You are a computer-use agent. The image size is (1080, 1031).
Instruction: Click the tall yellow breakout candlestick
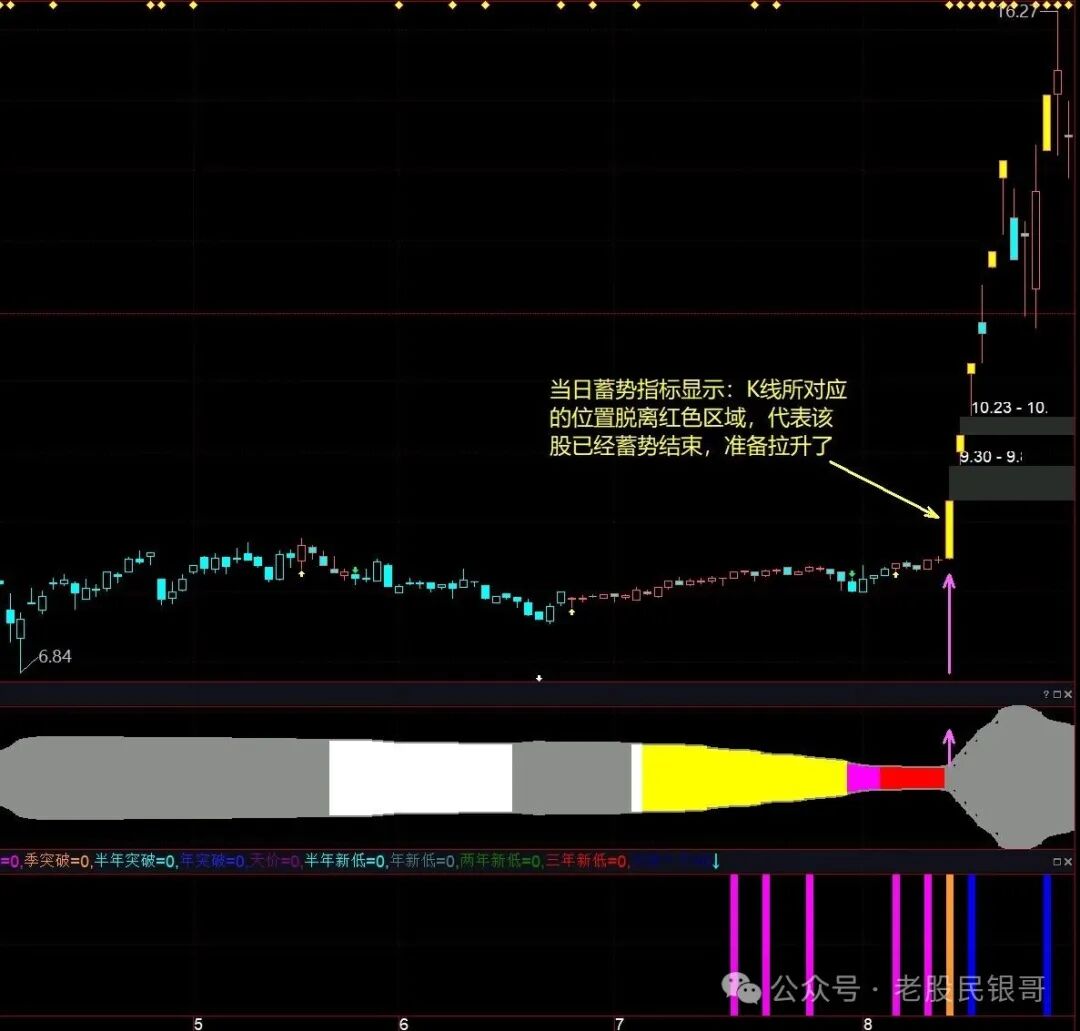pos(949,529)
